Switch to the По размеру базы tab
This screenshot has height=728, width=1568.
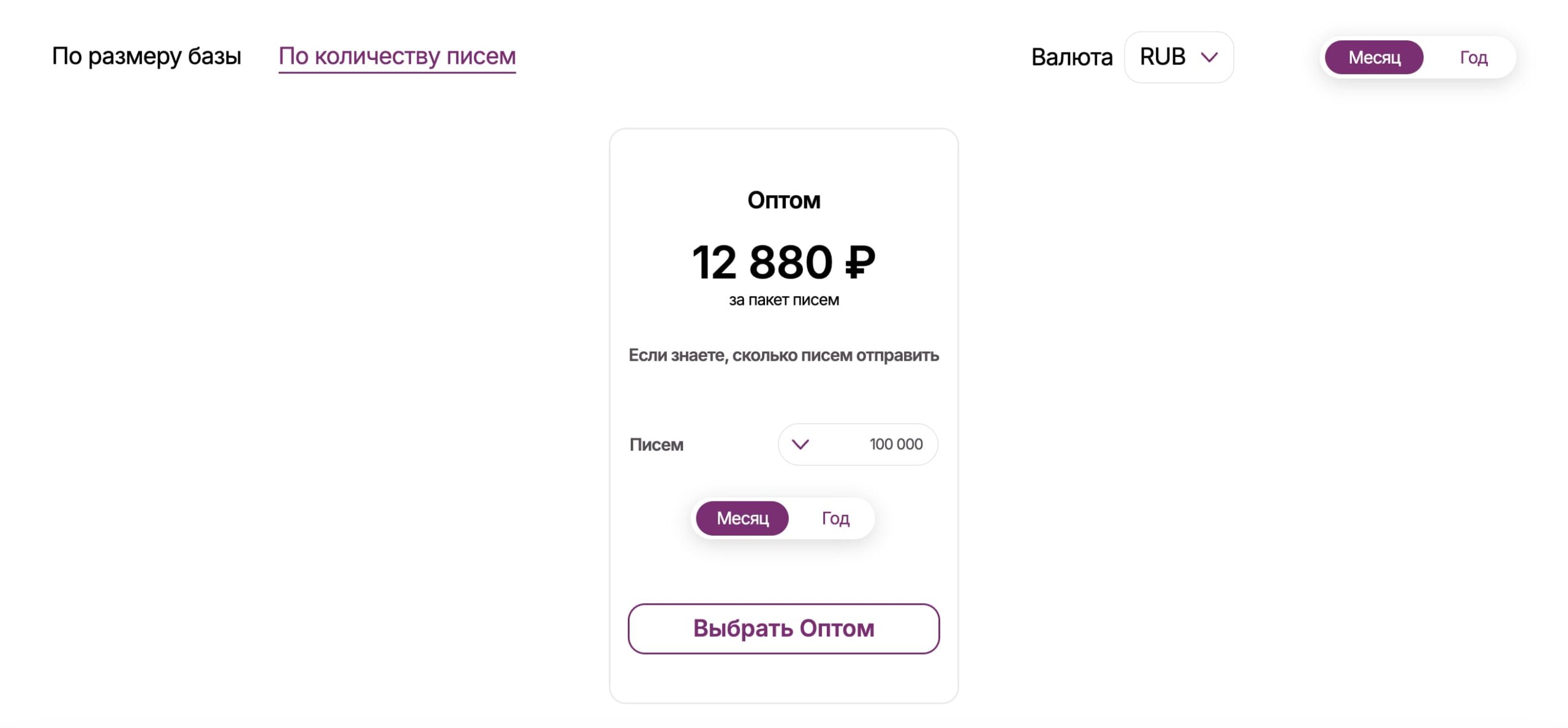(x=146, y=56)
